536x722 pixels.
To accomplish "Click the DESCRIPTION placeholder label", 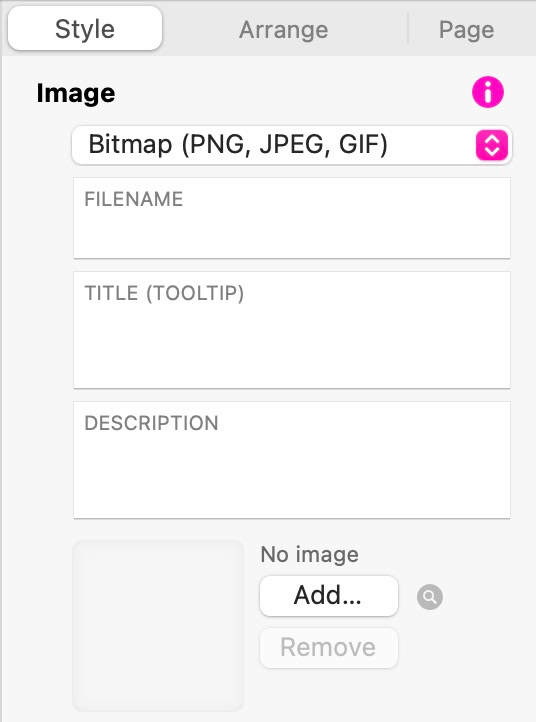I will [151, 423].
